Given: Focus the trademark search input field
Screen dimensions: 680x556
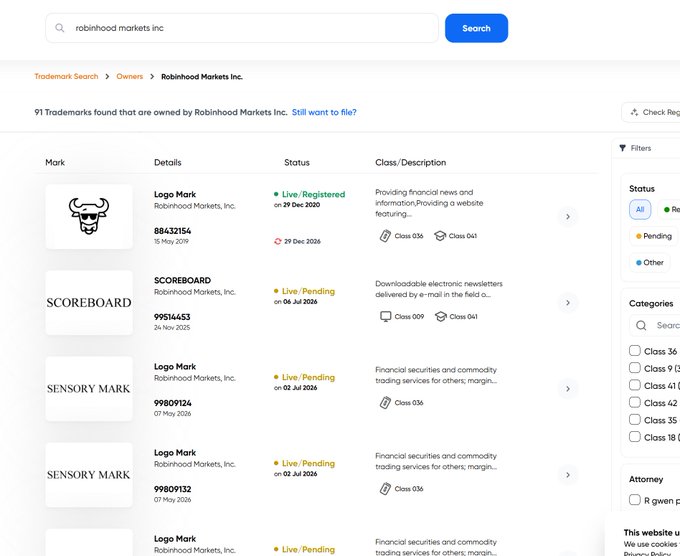Looking at the screenshot, I should pyautogui.click(x=242, y=28).
